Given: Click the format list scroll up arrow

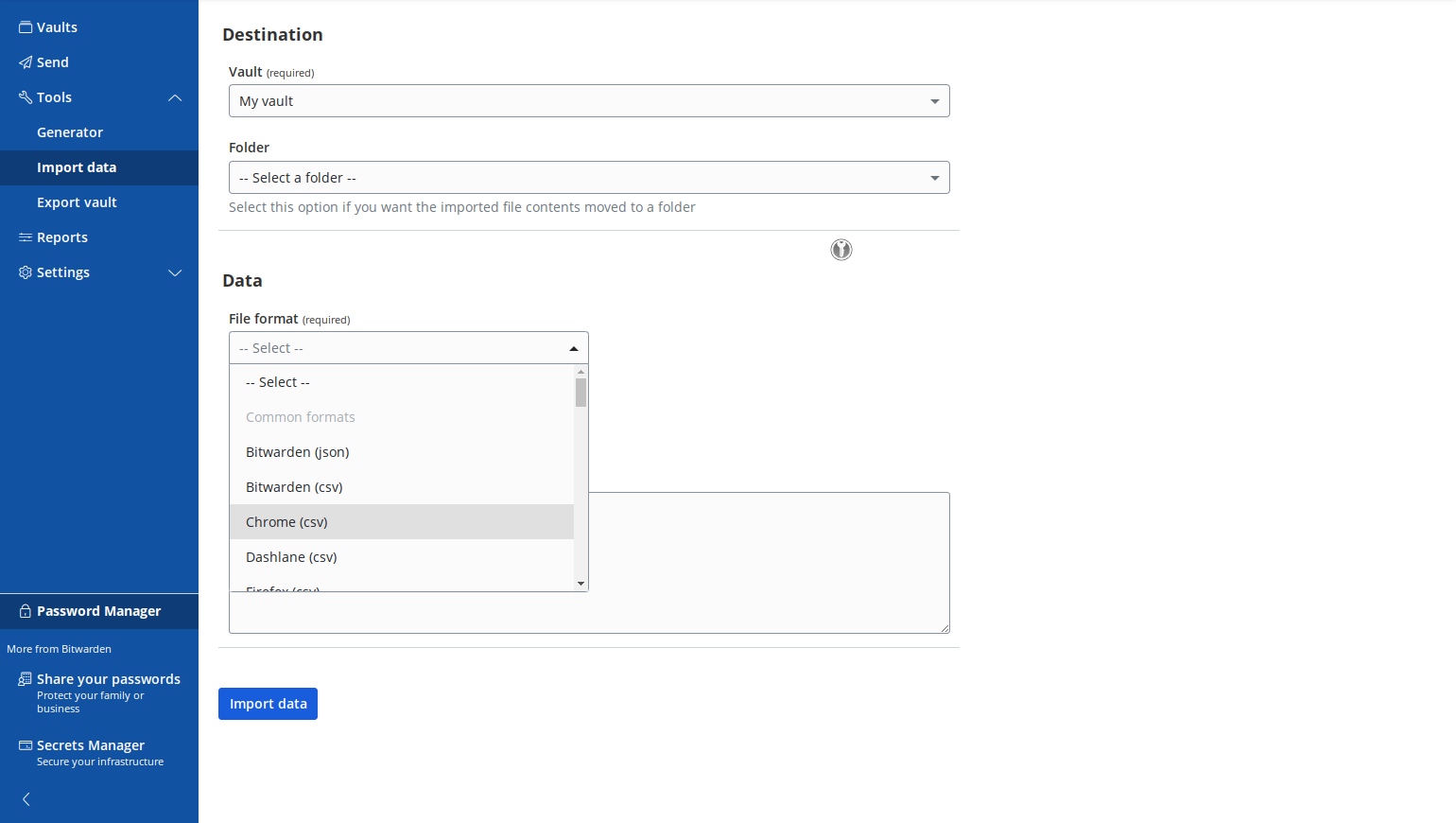Looking at the screenshot, I should [581, 372].
